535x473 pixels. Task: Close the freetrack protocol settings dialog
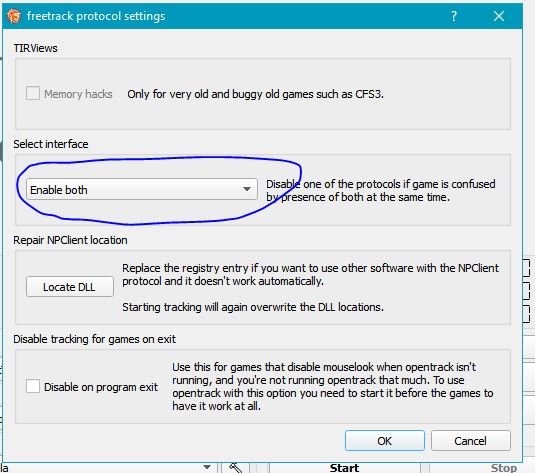click(x=499, y=16)
